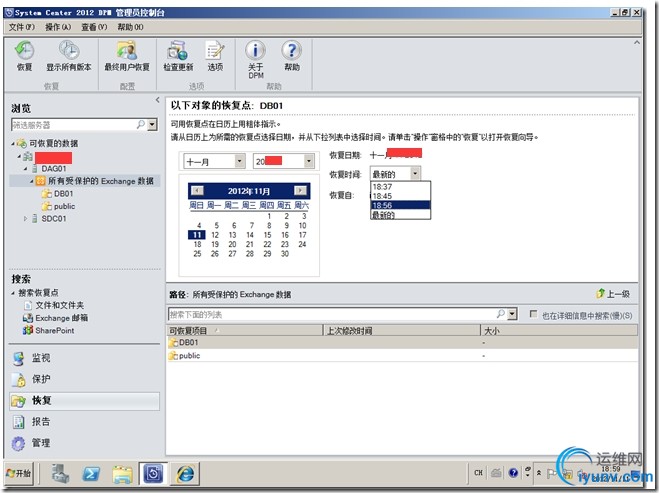Open list search options dropdown arrow
This screenshot has height=493, width=659.
pos(512,314)
